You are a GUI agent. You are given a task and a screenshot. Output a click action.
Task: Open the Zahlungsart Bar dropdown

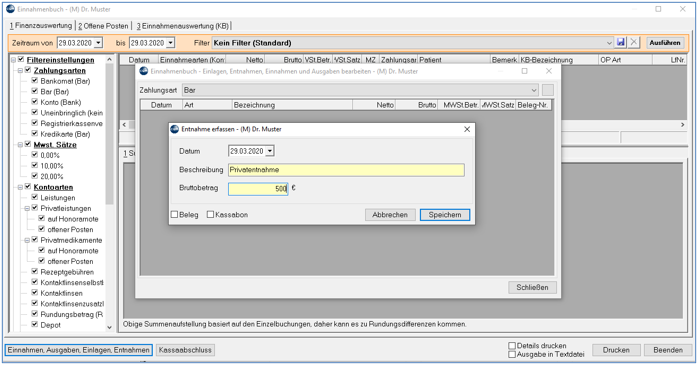(534, 90)
